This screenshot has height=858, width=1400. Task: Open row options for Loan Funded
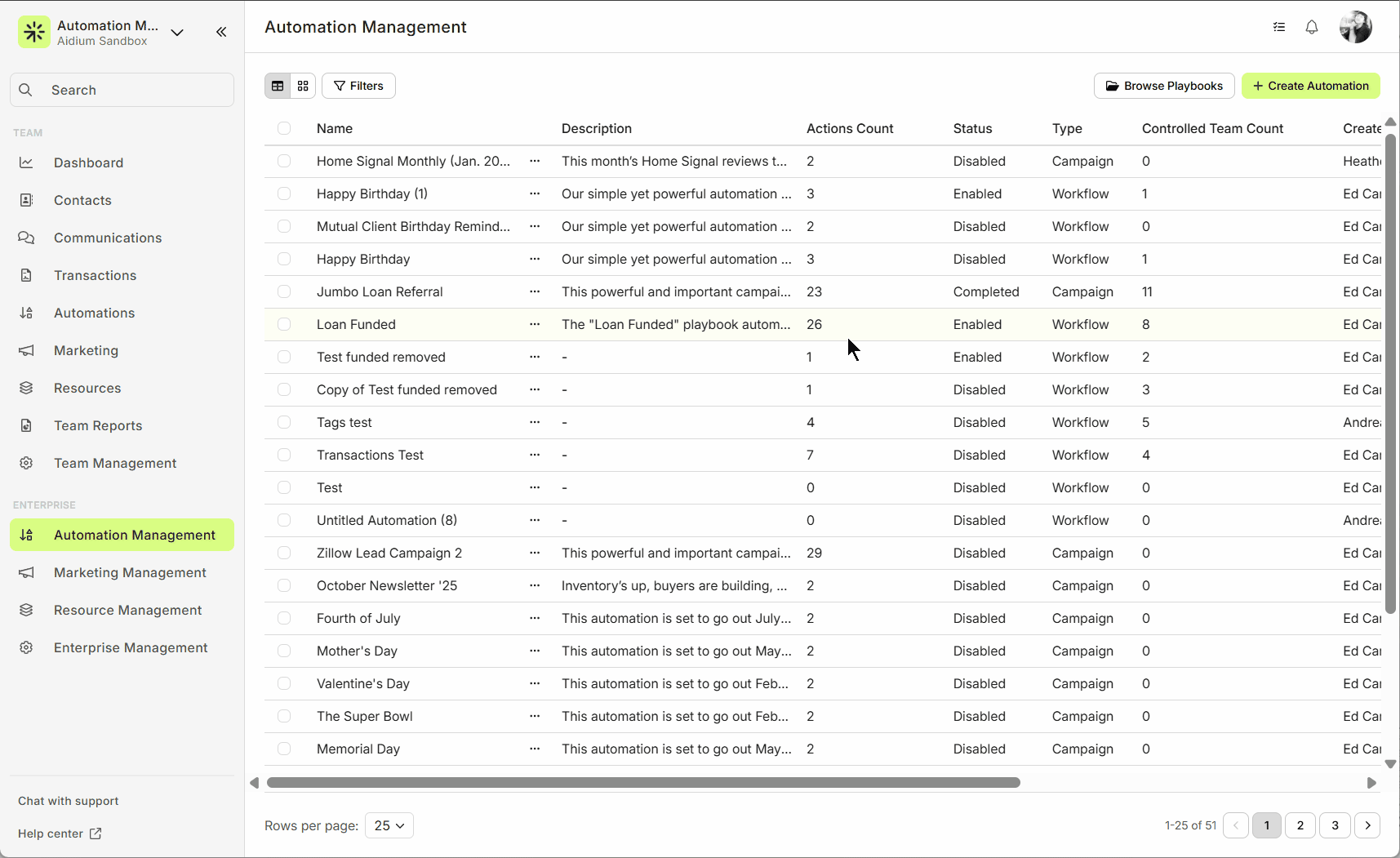535,324
